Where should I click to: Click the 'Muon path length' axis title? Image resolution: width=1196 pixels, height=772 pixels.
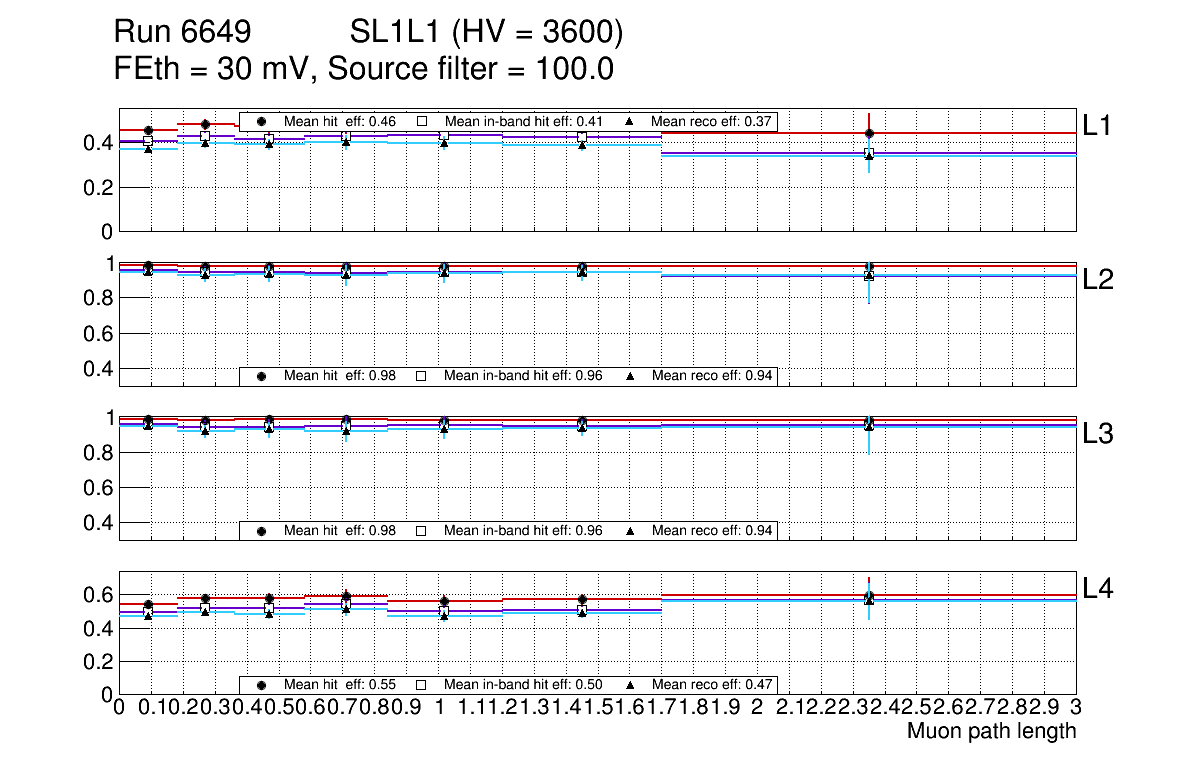coord(991,731)
